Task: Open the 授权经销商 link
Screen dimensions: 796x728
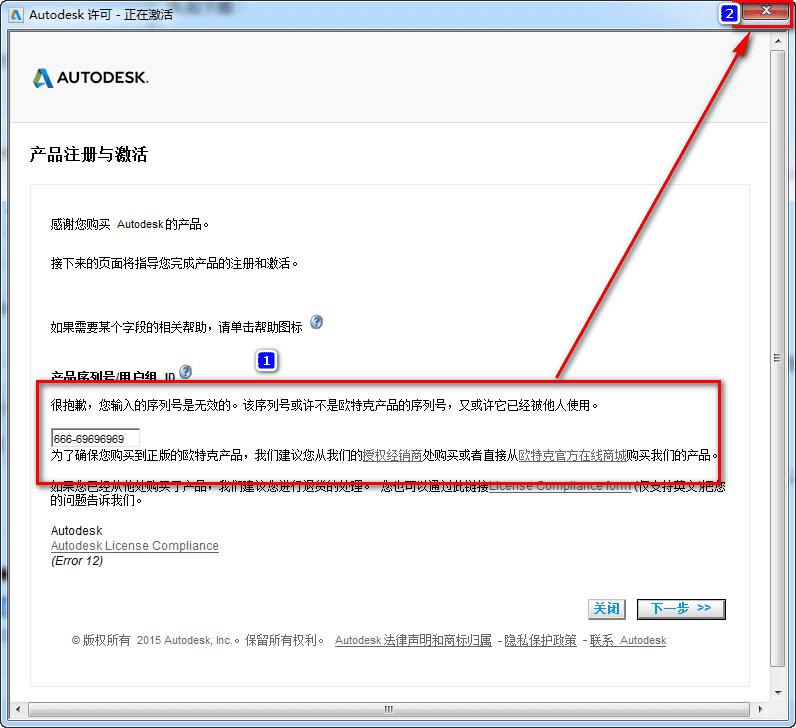Action: click(x=392, y=455)
